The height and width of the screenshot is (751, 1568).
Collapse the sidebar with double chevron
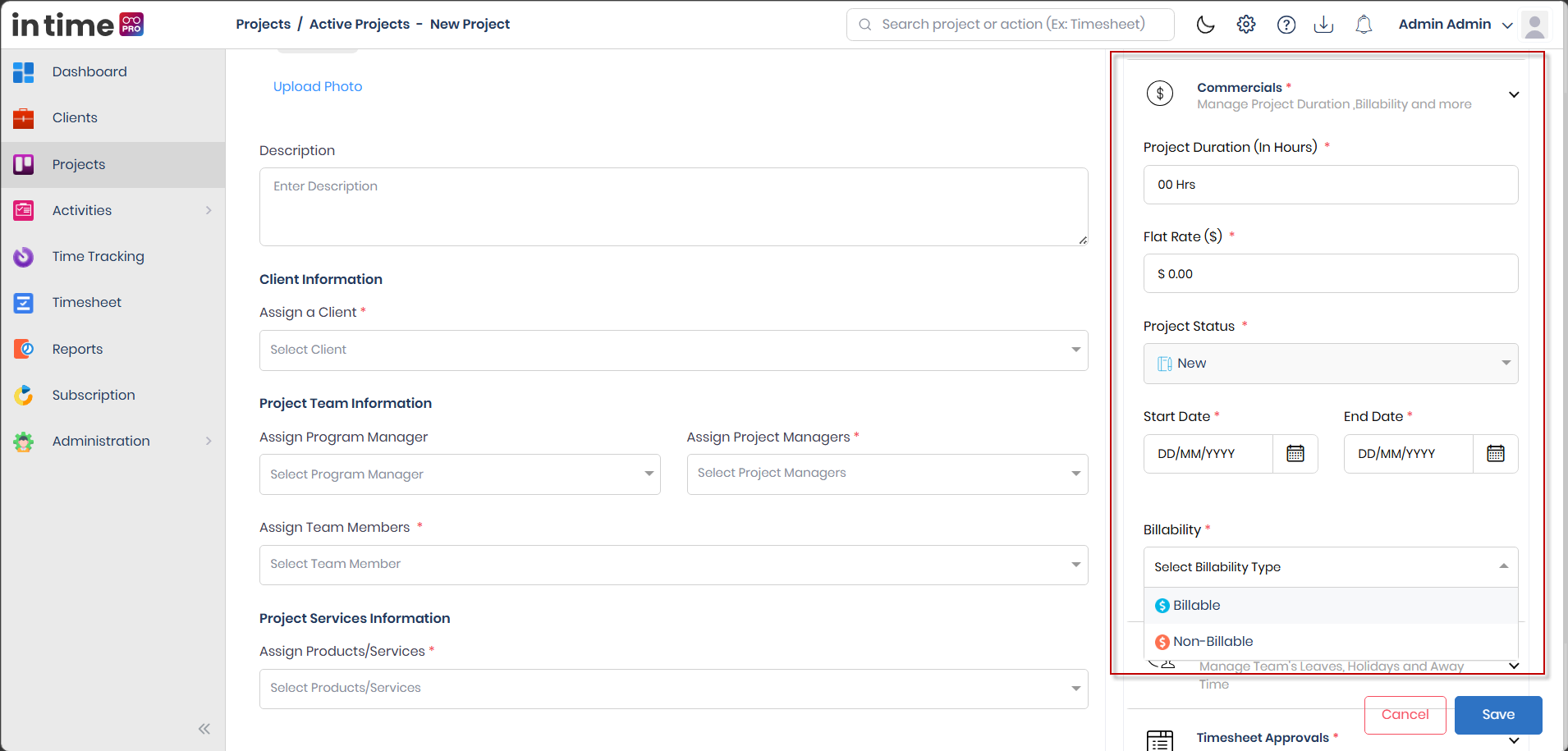point(204,729)
